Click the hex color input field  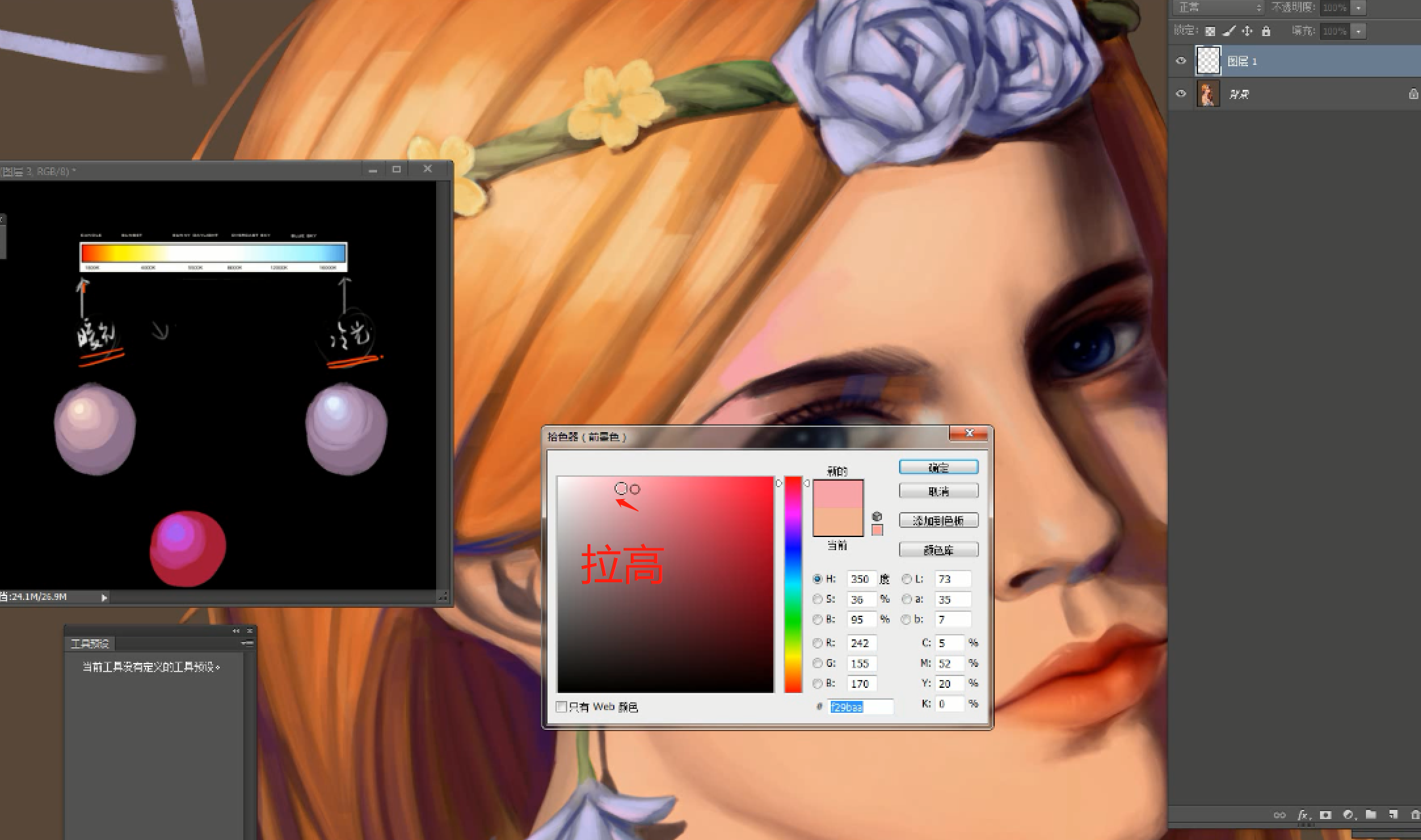coord(860,707)
